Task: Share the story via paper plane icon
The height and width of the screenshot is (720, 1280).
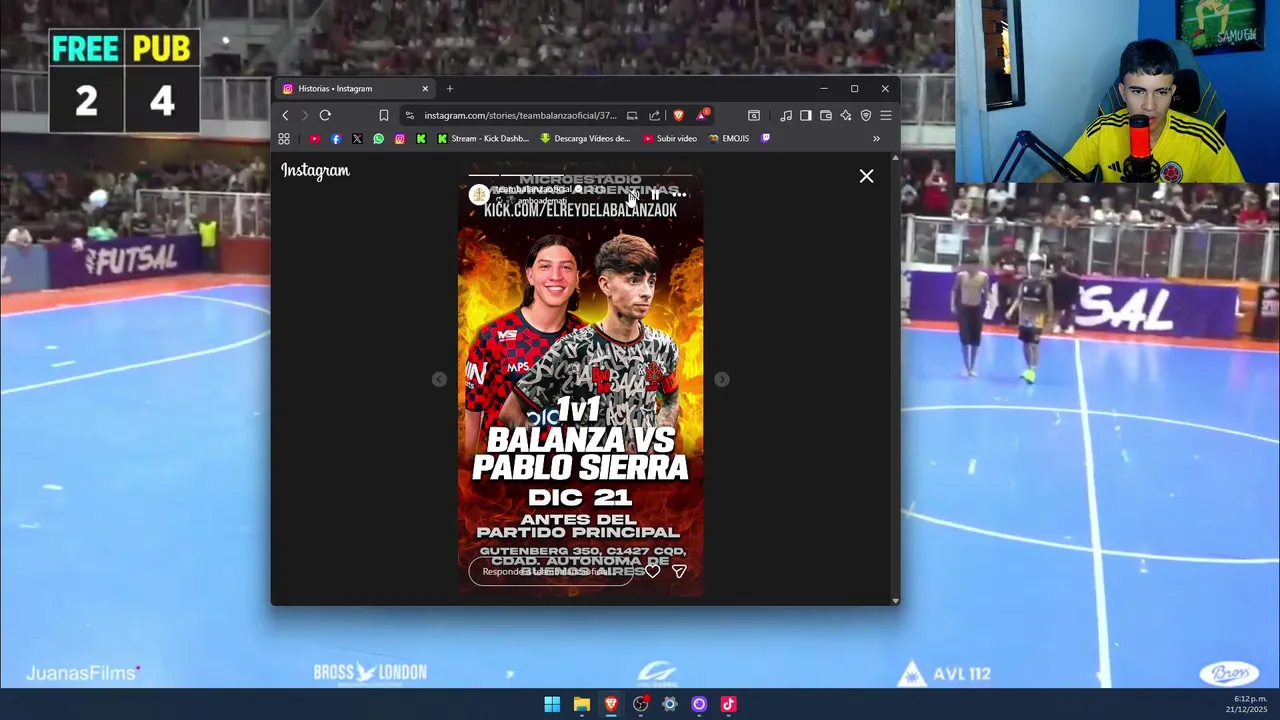Action: click(679, 571)
